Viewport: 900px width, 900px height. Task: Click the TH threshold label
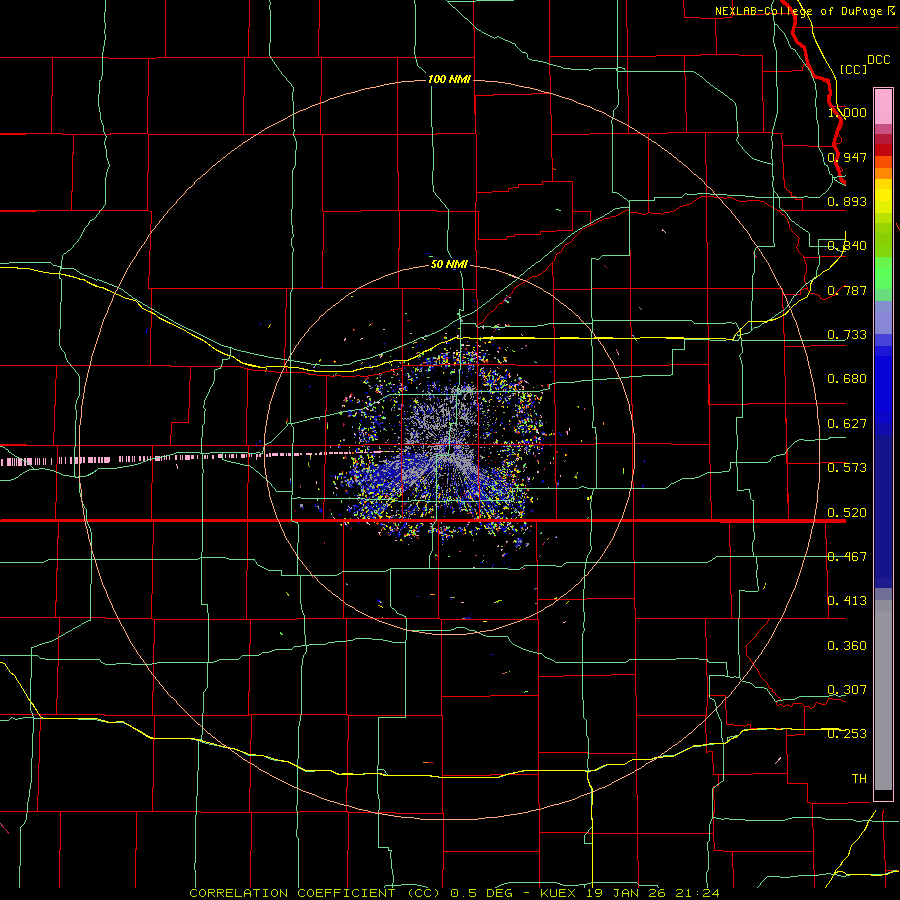[x=859, y=779]
